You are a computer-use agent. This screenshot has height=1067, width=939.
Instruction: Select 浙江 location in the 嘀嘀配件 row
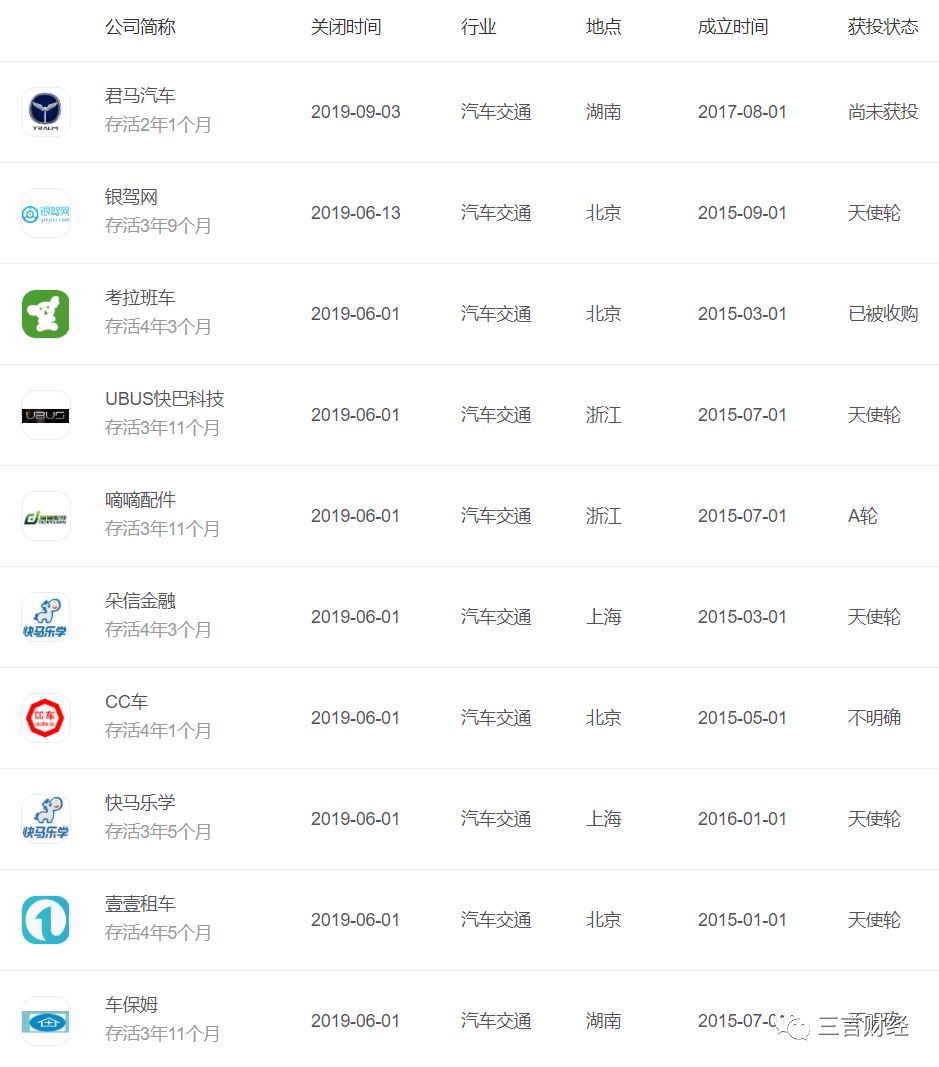coord(604,516)
